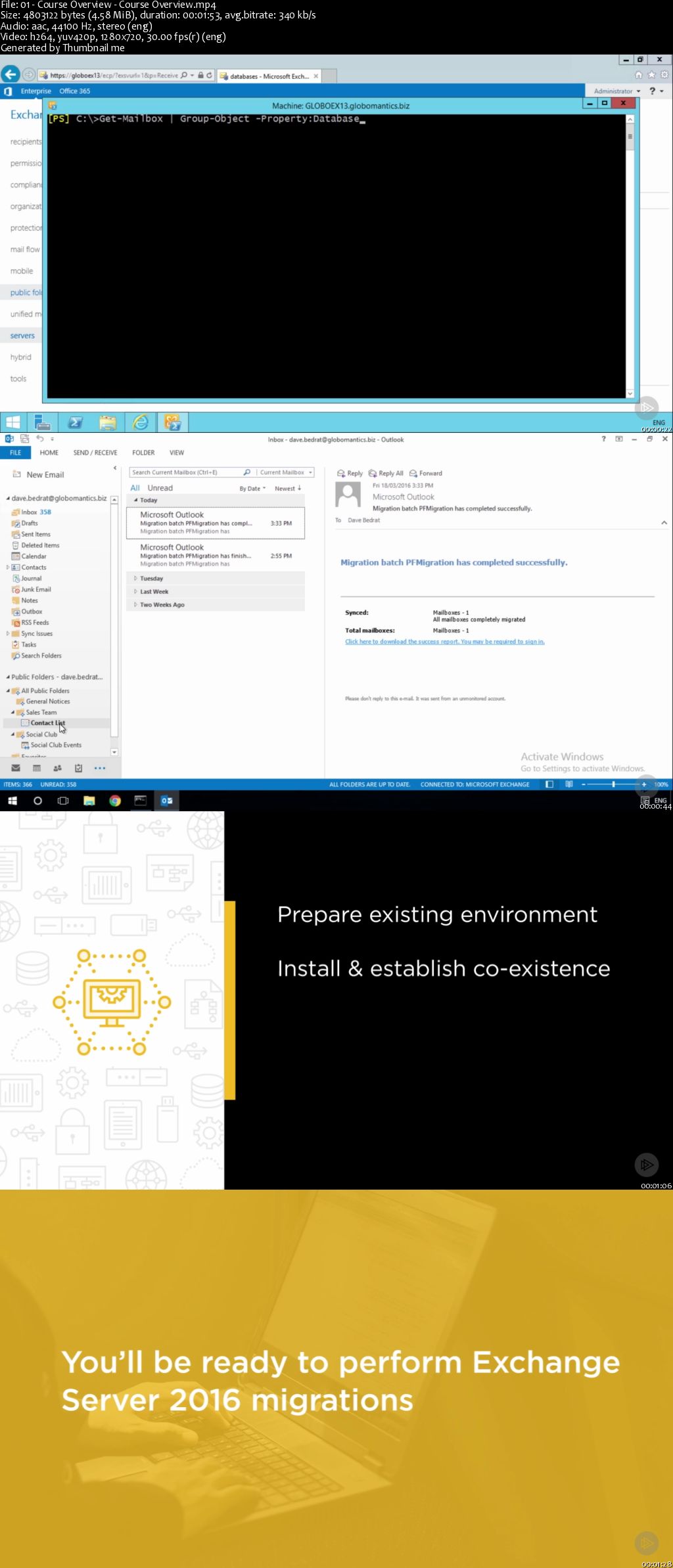Expand the Two Weeks Ago message group

click(x=136, y=605)
